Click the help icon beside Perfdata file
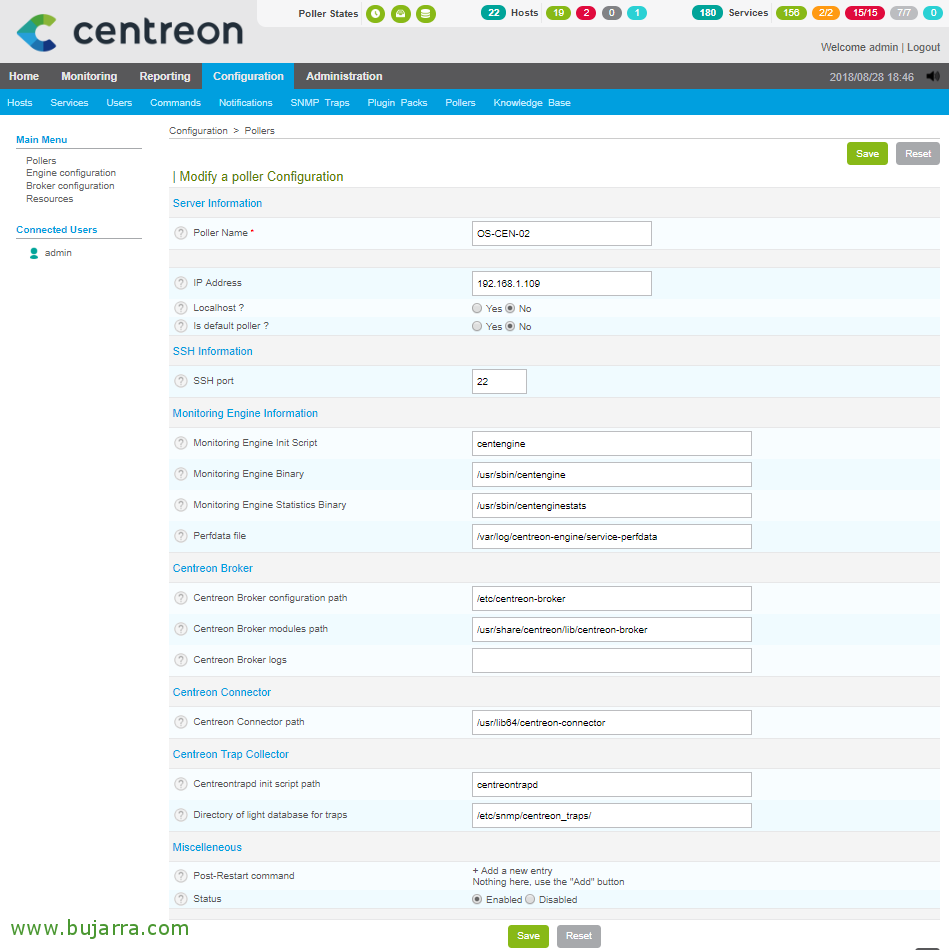Screen dimensions: 949x950 click(x=181, y=536)
